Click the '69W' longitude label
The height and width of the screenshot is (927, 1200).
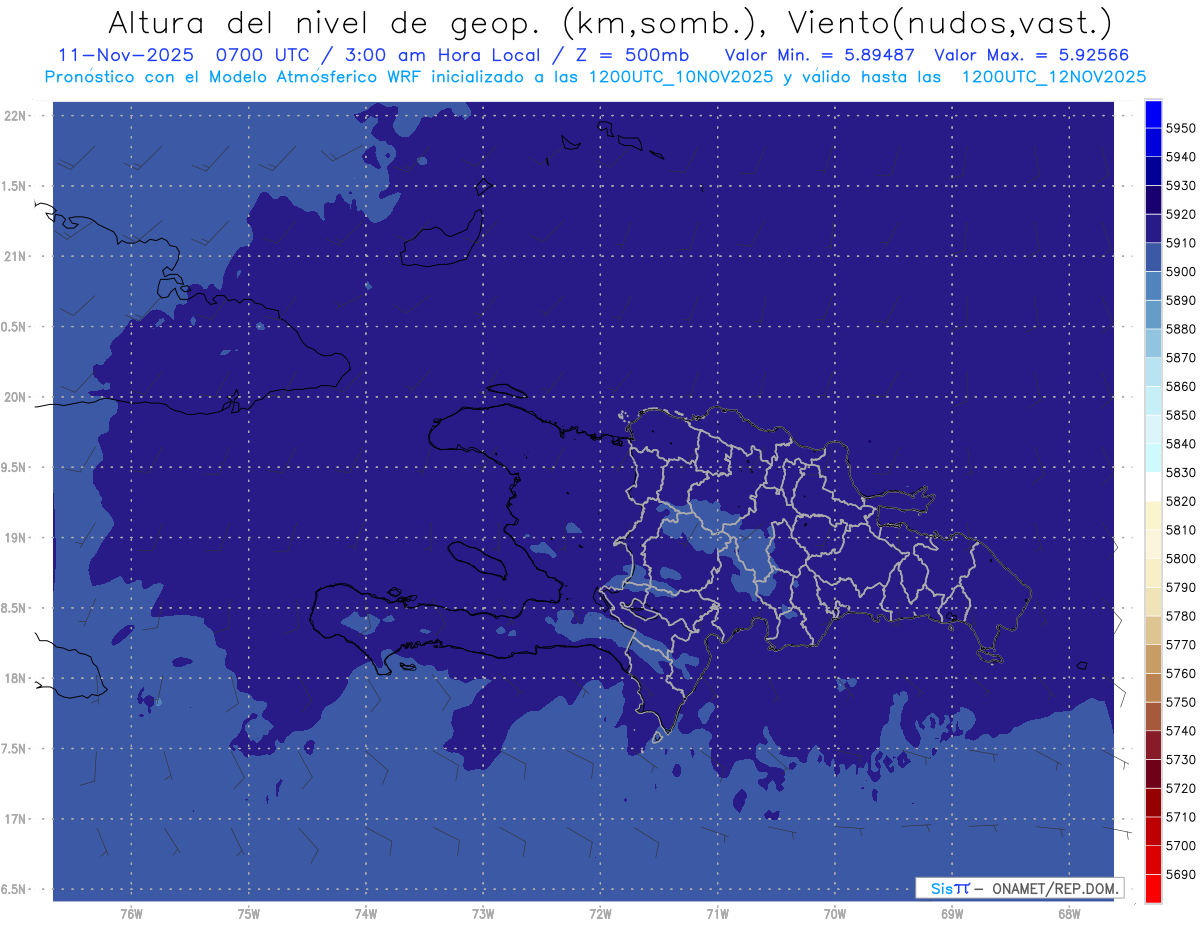952,913
